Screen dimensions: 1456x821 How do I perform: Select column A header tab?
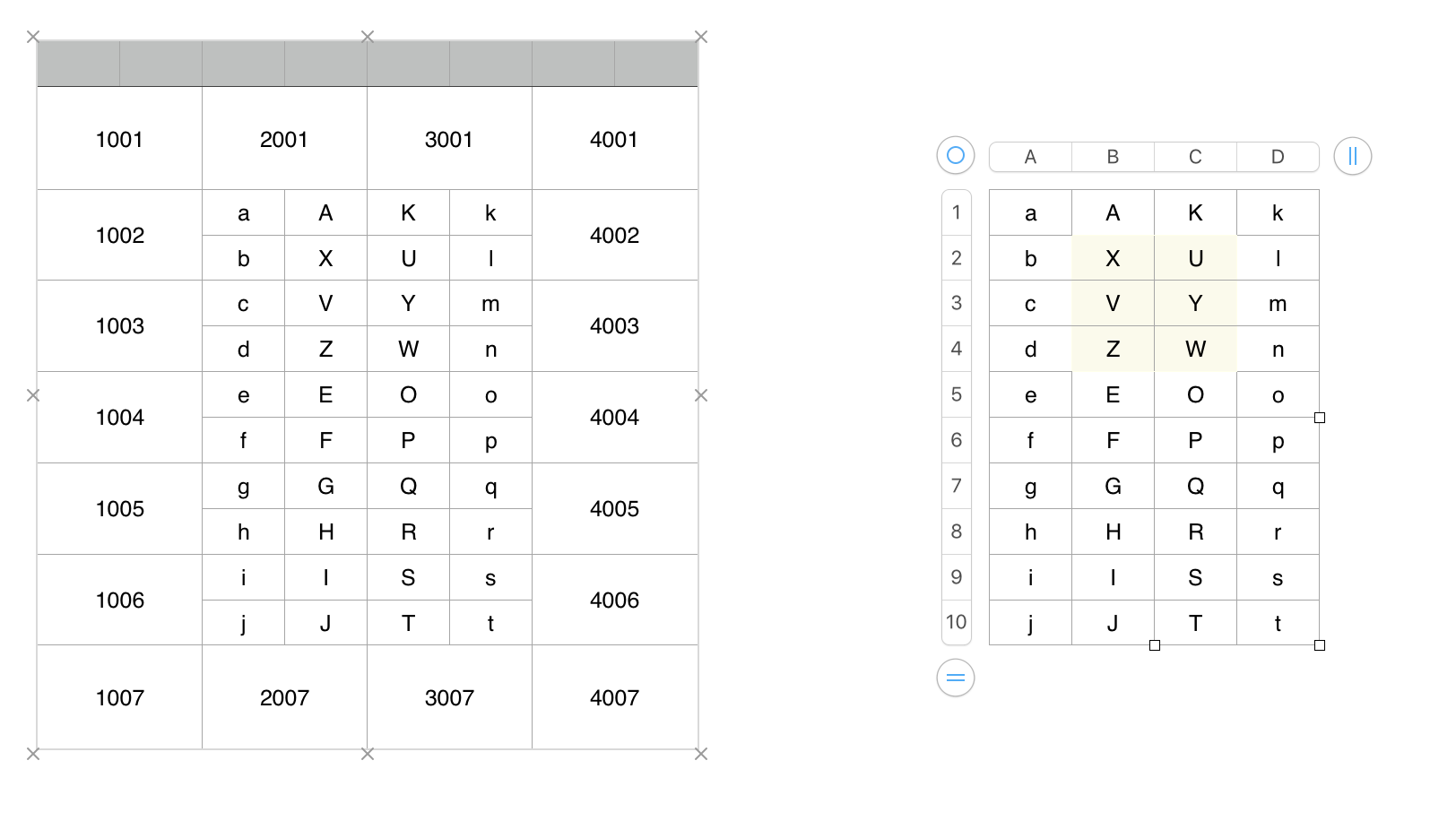click(x=1030, y=157)
